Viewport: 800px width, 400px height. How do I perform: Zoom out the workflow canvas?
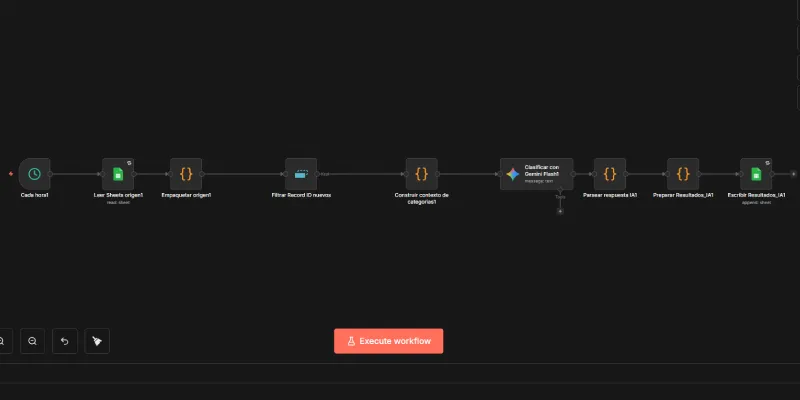pos(32,341)
